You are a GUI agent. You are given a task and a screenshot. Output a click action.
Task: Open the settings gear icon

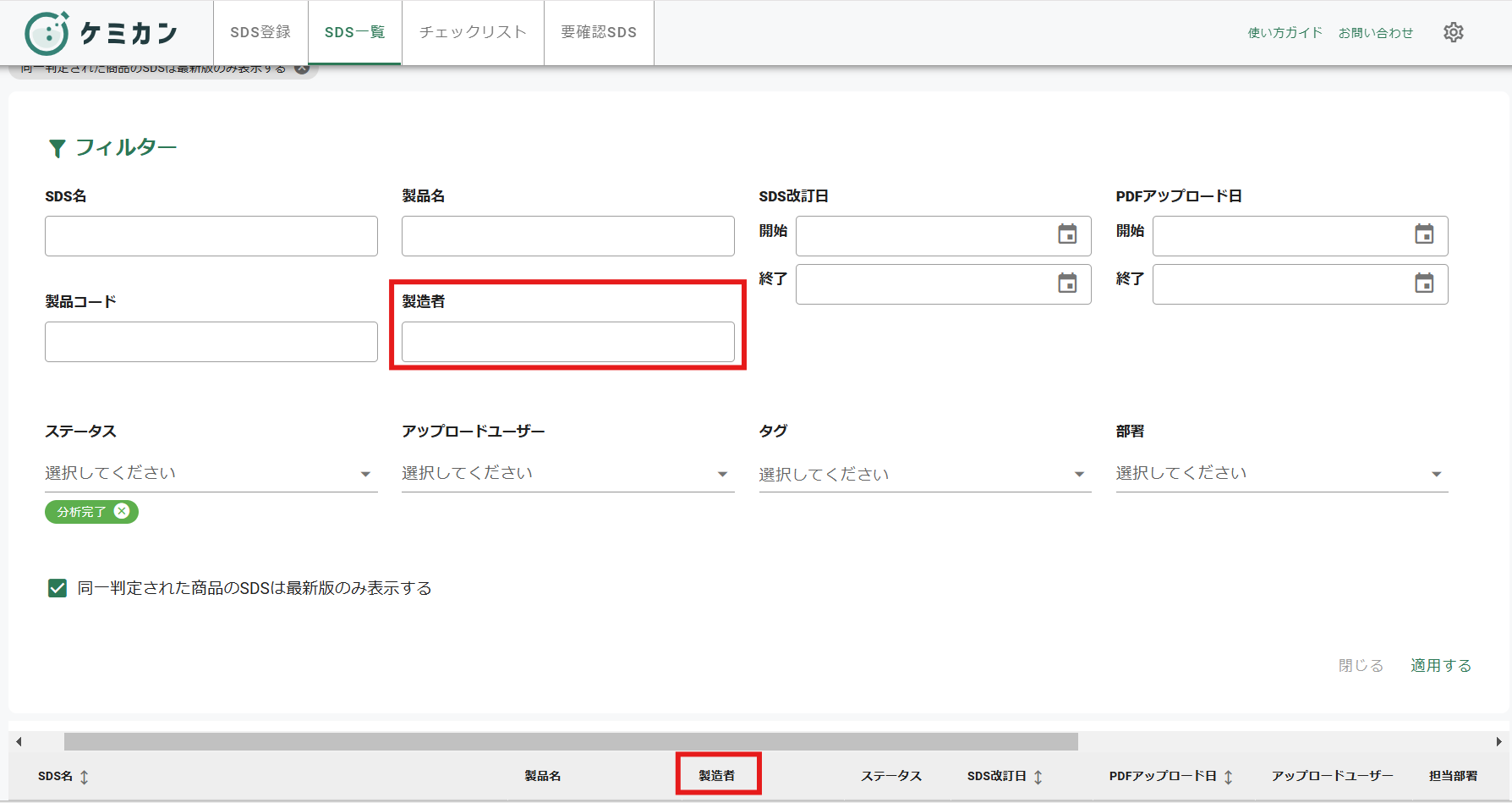(1453, 32)
